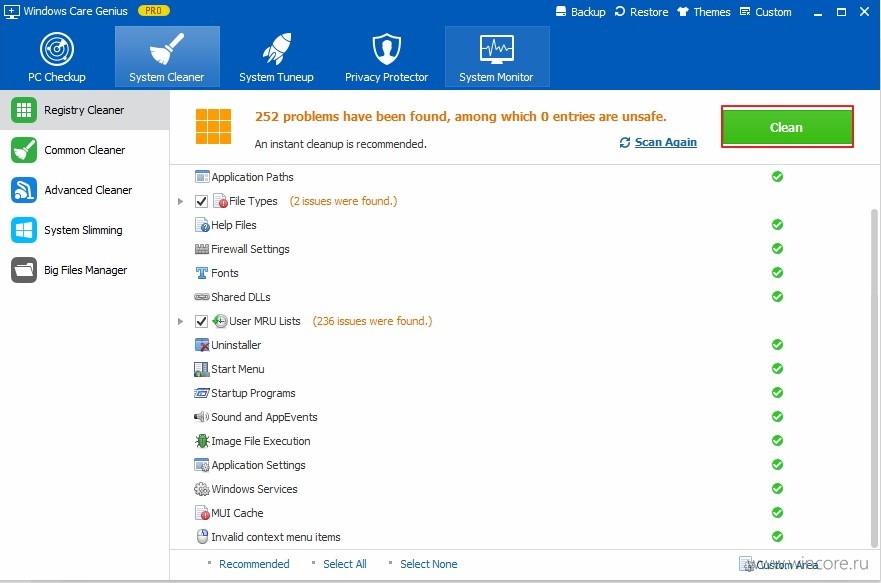881x583 pixels.
Task: Click the Backup drive icon
Action: coord(561,11)
